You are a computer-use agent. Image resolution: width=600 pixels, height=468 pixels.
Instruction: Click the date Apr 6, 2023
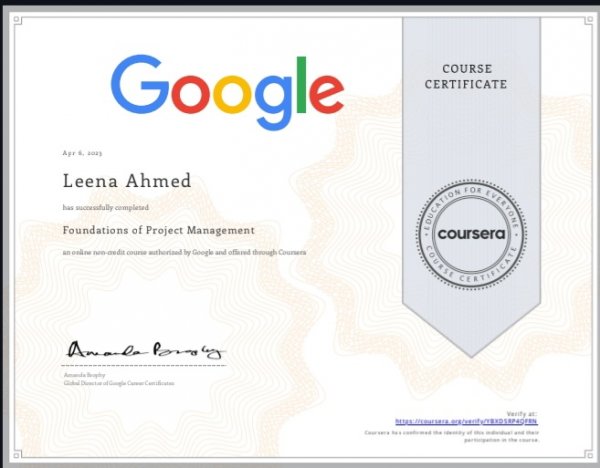[x=82, y=152]
